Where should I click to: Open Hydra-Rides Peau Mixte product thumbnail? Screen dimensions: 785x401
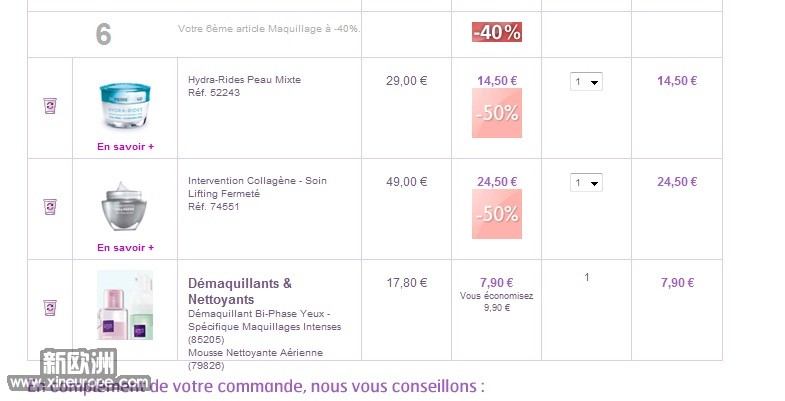pyautogui.click(x=126, y=107)
